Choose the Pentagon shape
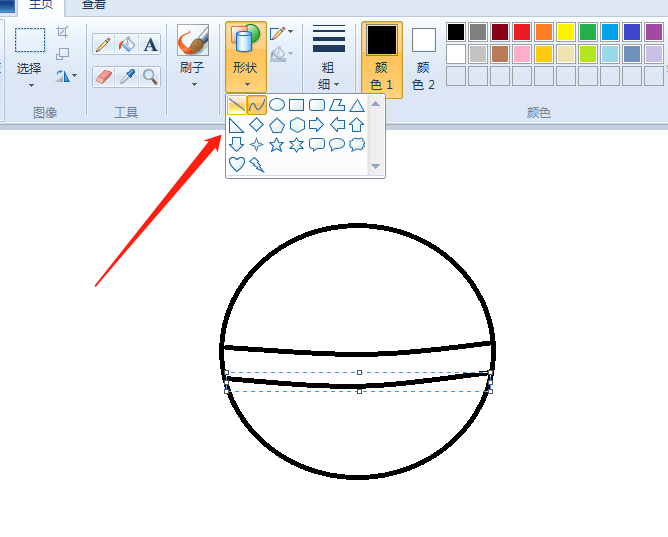Screen dimensions: 668x537 coord(277,125)
